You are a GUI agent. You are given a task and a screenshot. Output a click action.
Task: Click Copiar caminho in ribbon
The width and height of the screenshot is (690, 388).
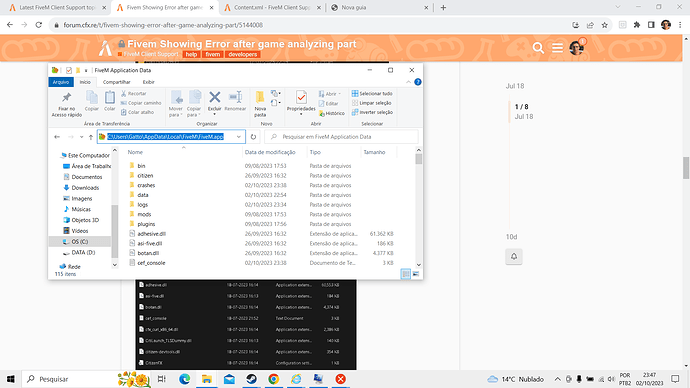click(141, 103)
